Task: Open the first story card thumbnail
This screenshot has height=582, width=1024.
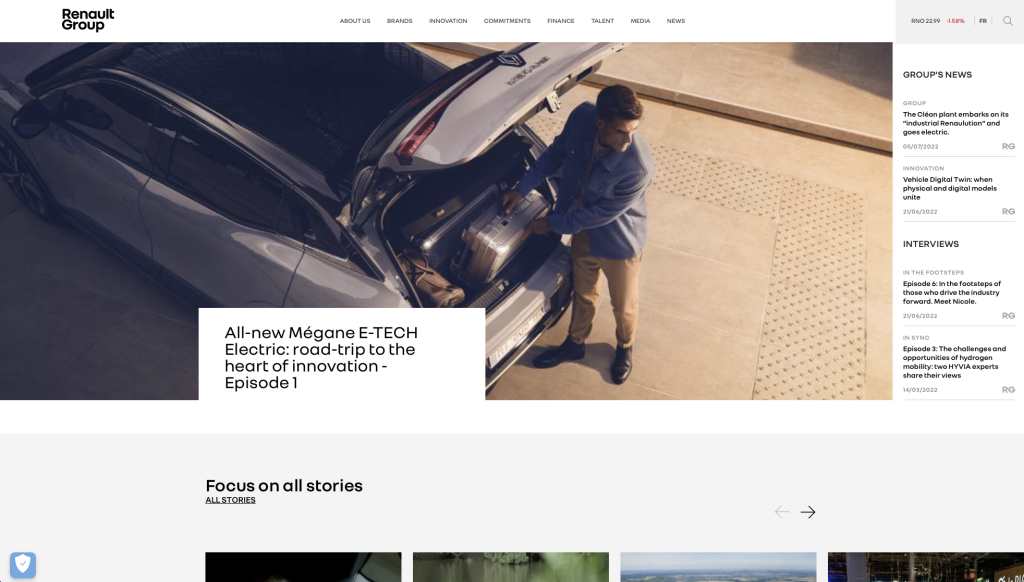Action: [303, 567]
